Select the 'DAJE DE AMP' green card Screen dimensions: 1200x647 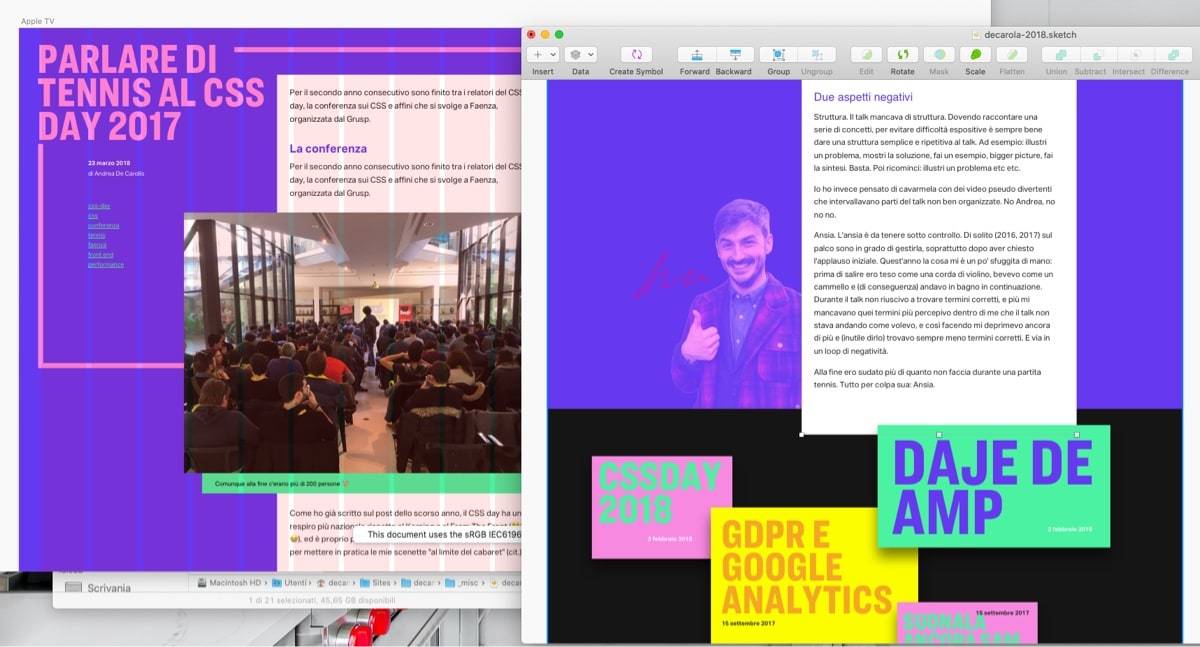[x=993, y=486]
